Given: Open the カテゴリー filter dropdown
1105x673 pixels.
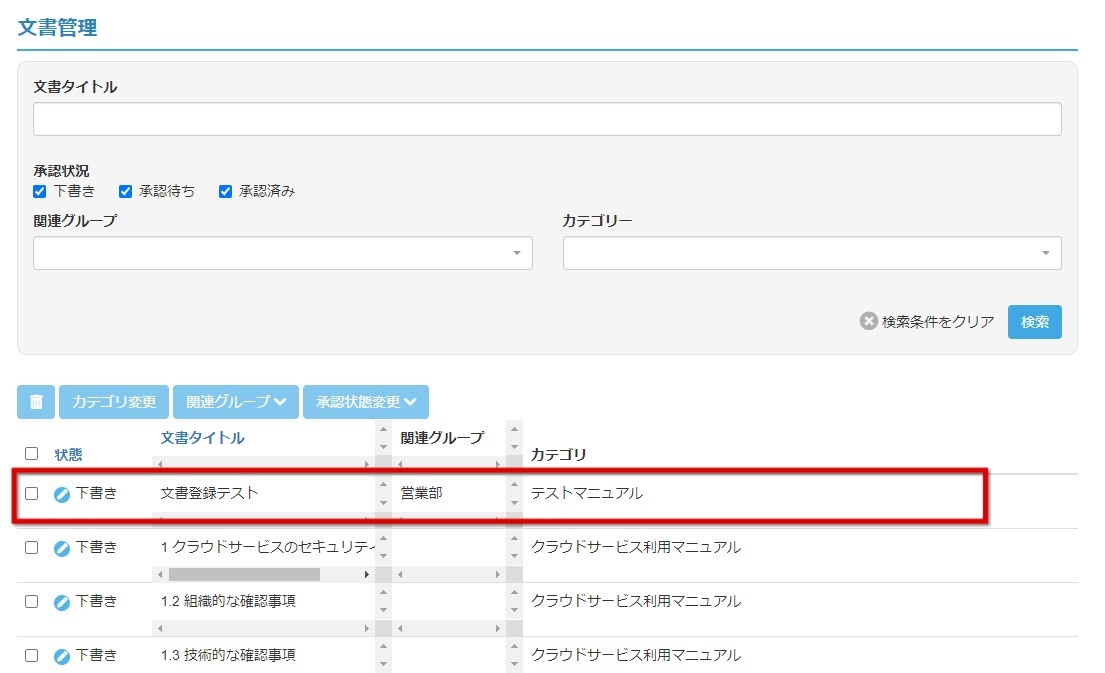Looking at the screenshot, I should tap(812, 253).
